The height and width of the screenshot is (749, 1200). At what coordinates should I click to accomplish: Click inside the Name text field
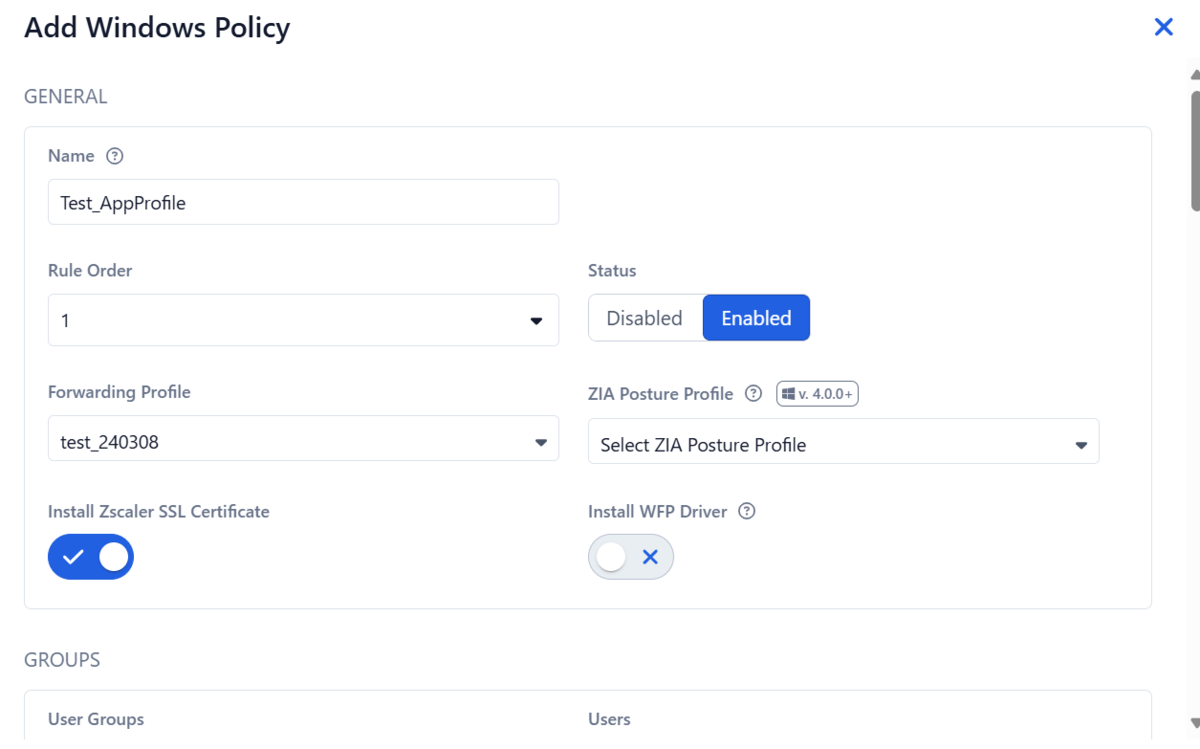[x=303, y=201]
